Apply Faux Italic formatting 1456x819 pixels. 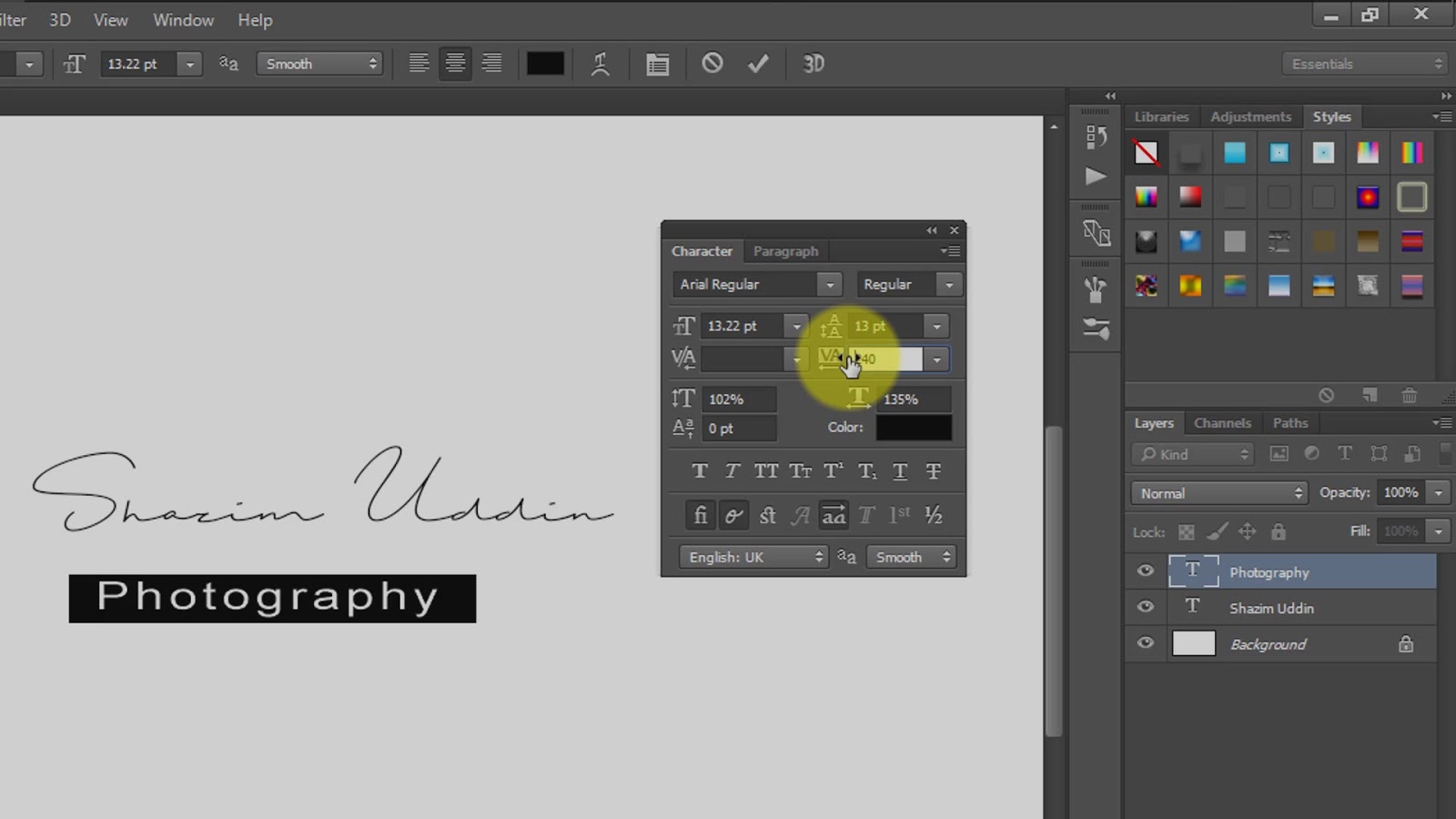[733, 470]
